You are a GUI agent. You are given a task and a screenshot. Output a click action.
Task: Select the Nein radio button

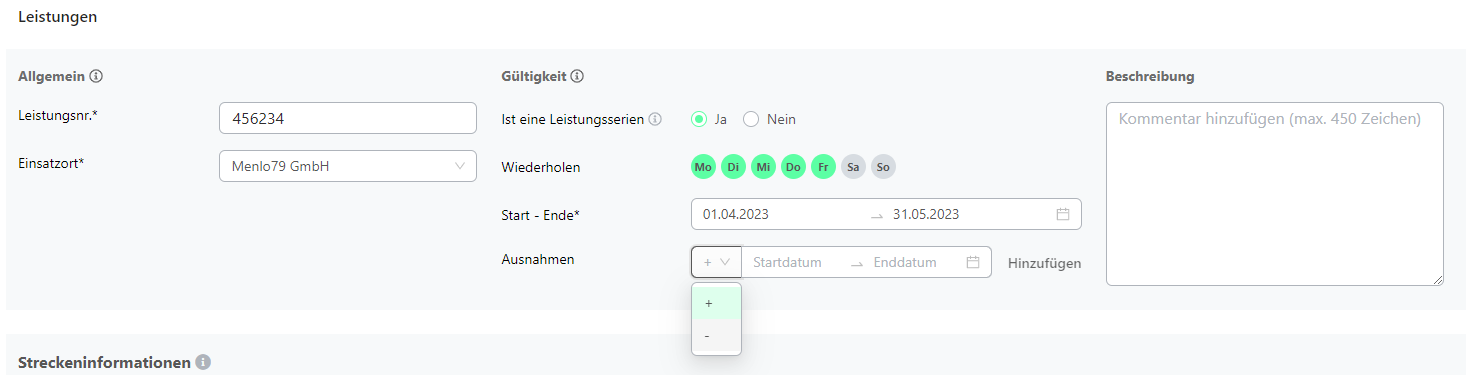(751, 119)
